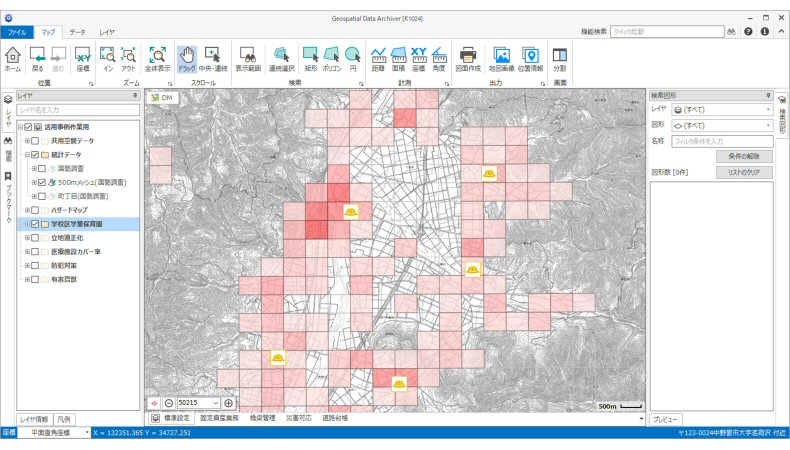This screenshot has width=790, height=450.
Task: Click the リストのクリア button
Action: pos(744,172)
